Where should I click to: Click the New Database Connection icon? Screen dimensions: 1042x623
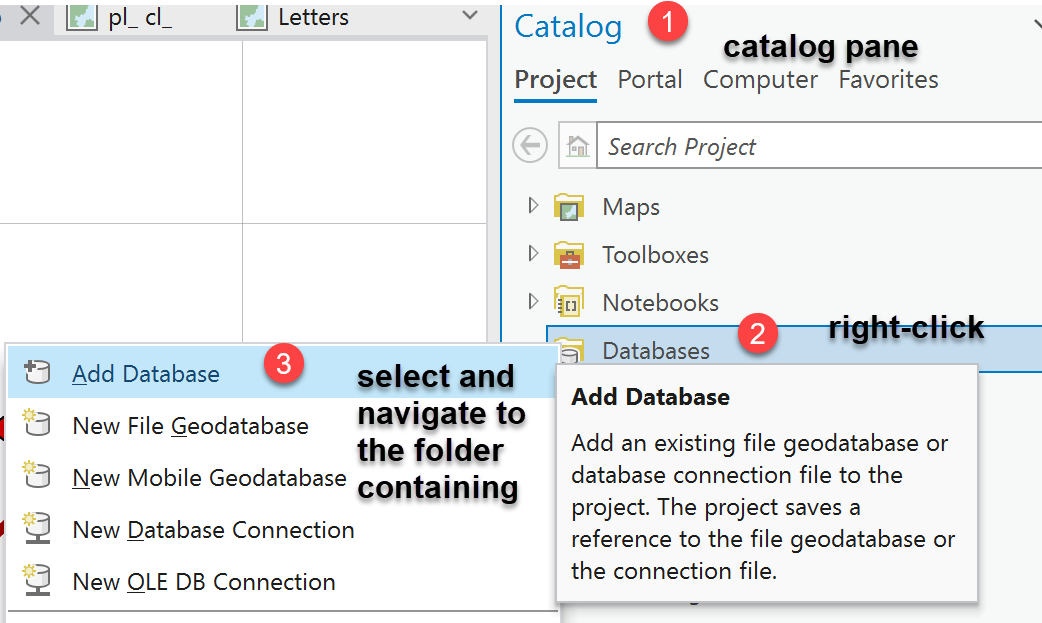[36, 530]
